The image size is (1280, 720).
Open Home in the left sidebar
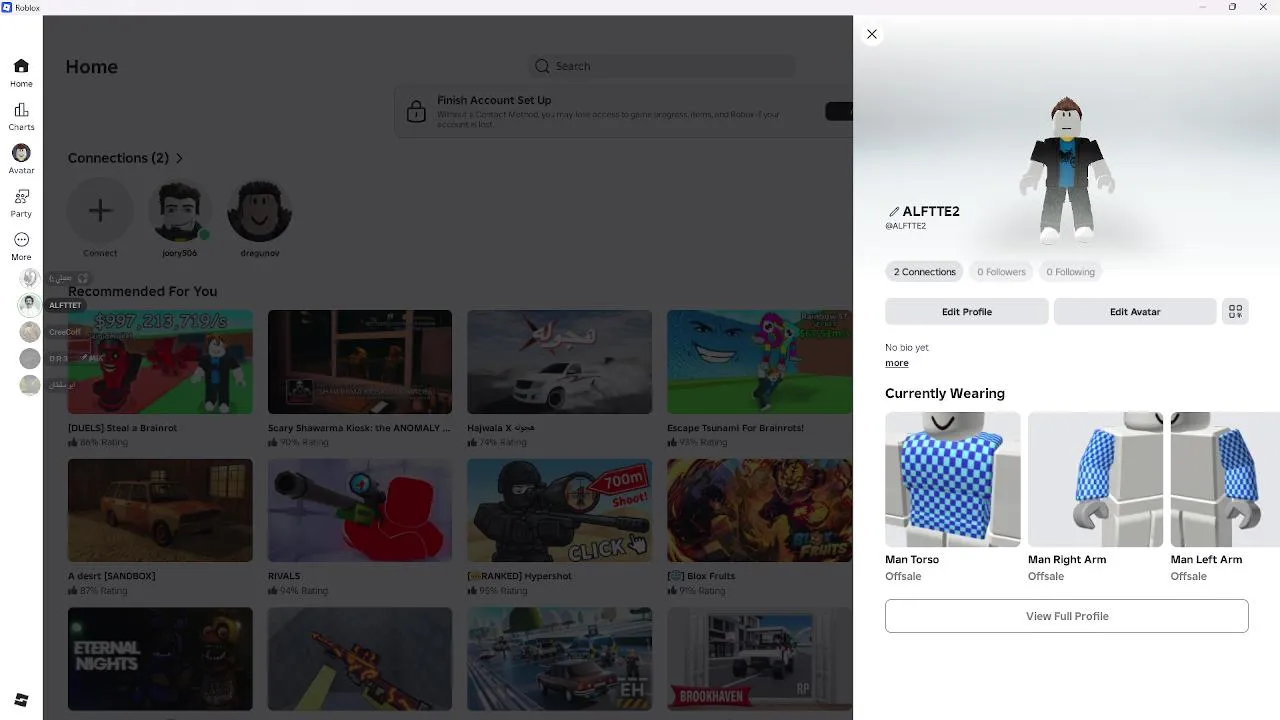tap(21, 73)
